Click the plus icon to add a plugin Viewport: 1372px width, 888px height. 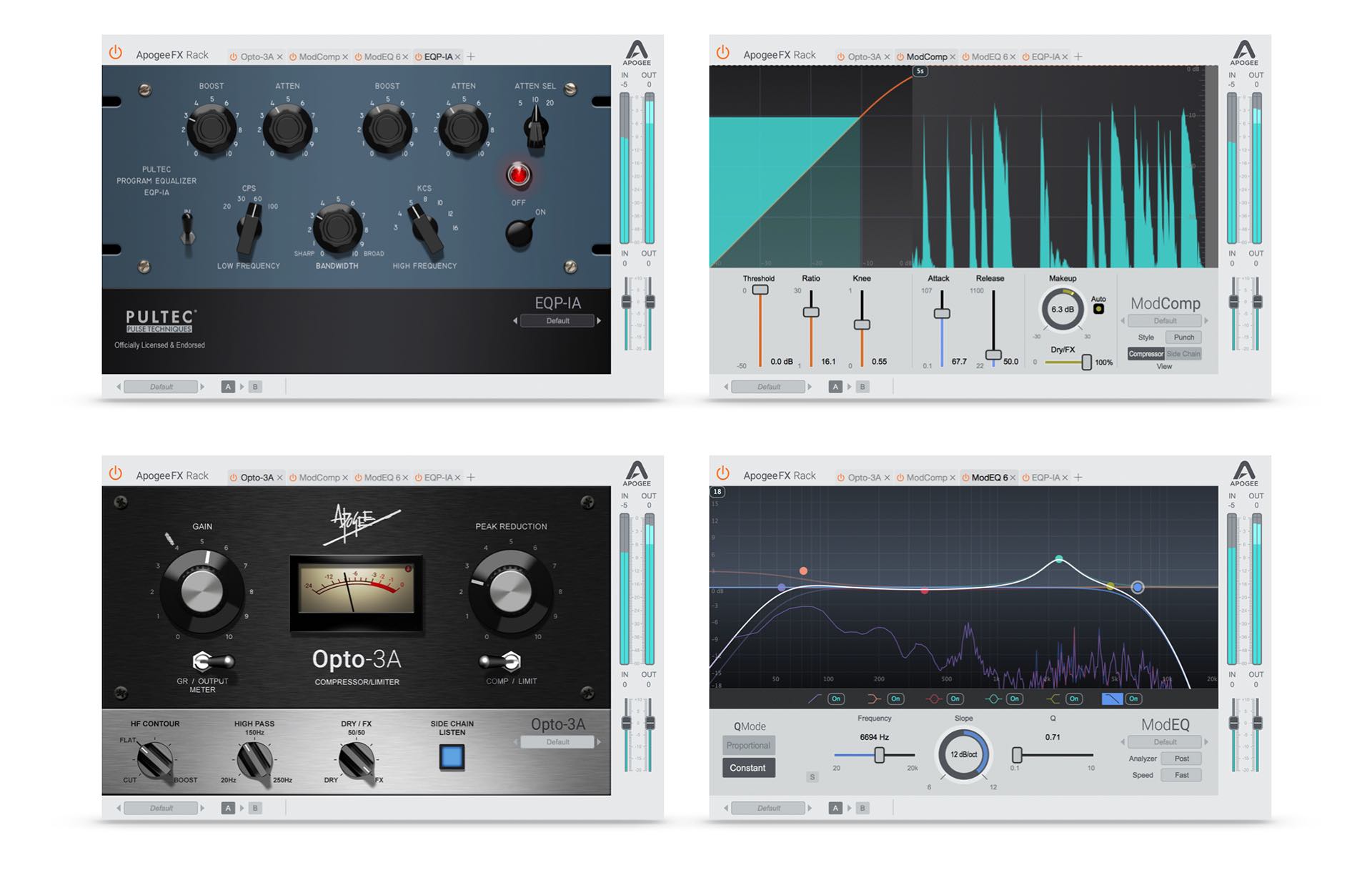point(471,56)
